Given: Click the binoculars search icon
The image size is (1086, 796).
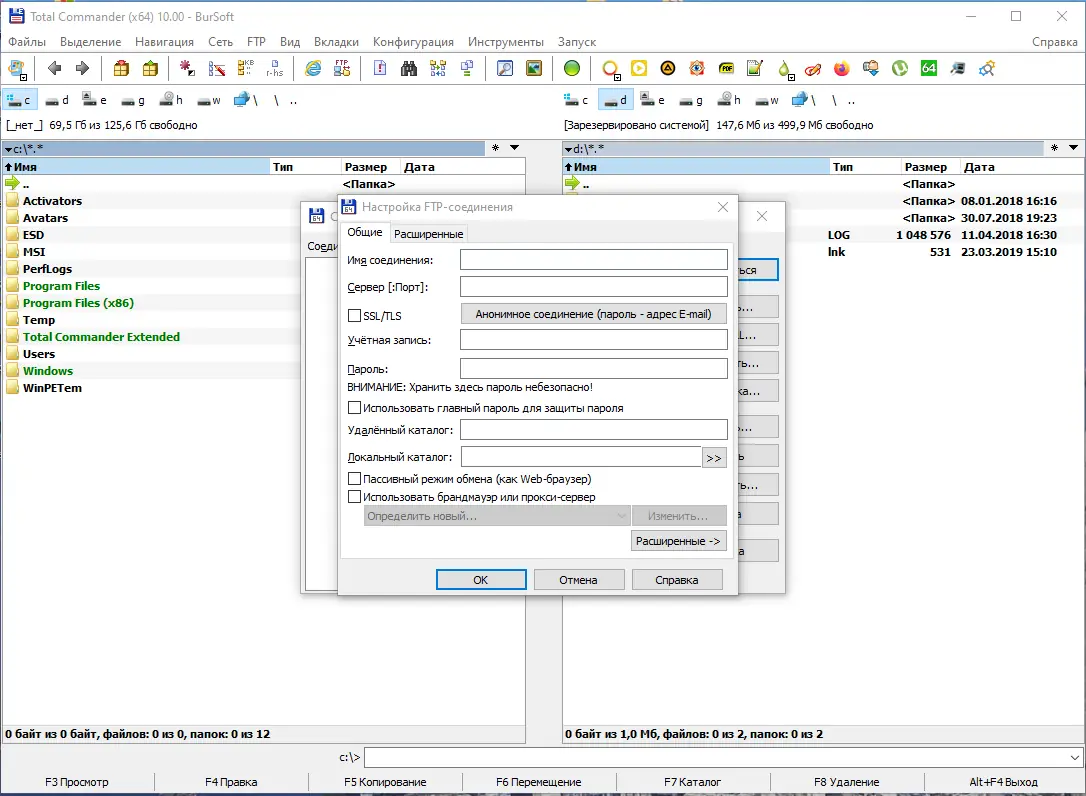Looking at the screenshot, I should [409, 68].
